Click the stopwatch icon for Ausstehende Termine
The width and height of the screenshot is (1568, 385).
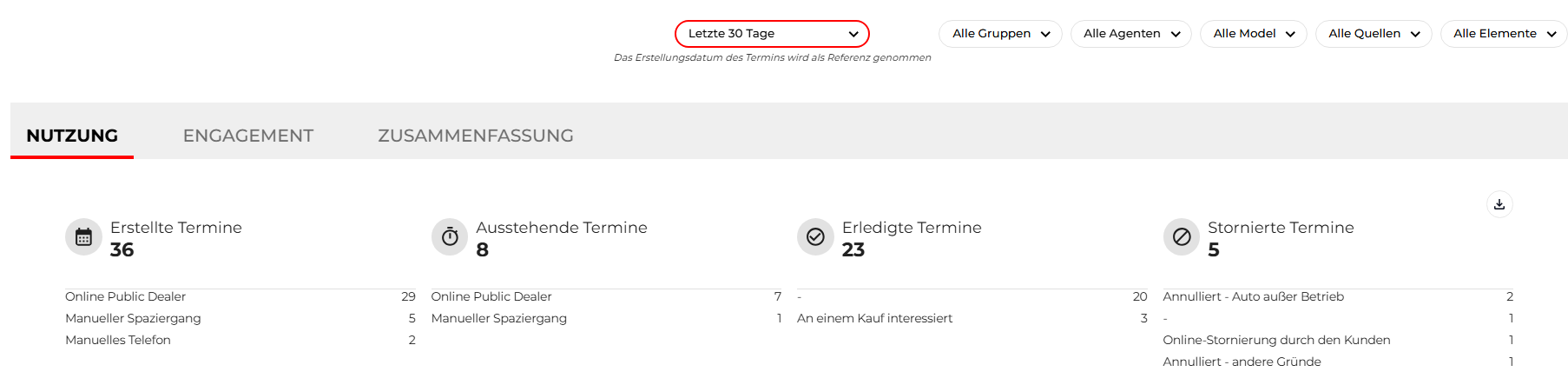click(450, 236)
